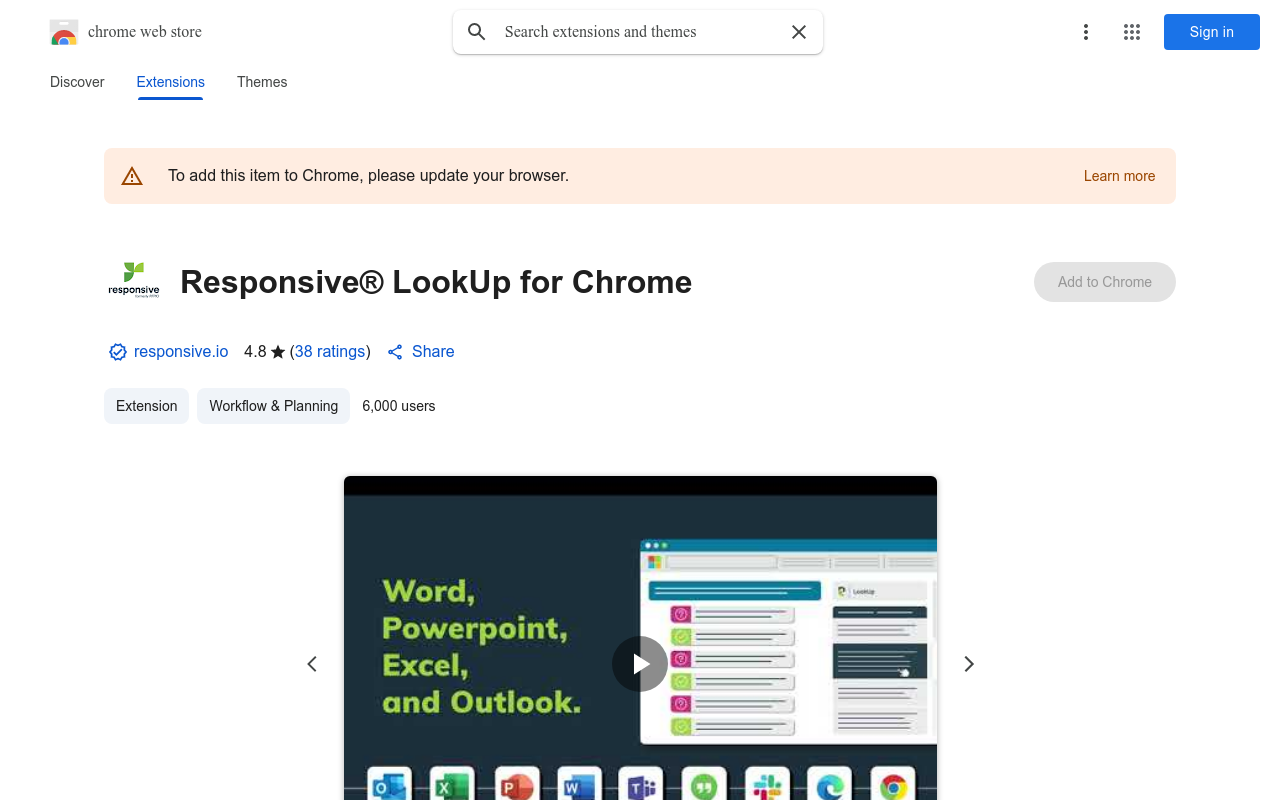
Task: Click the share icon
Action: coord(395,352)
